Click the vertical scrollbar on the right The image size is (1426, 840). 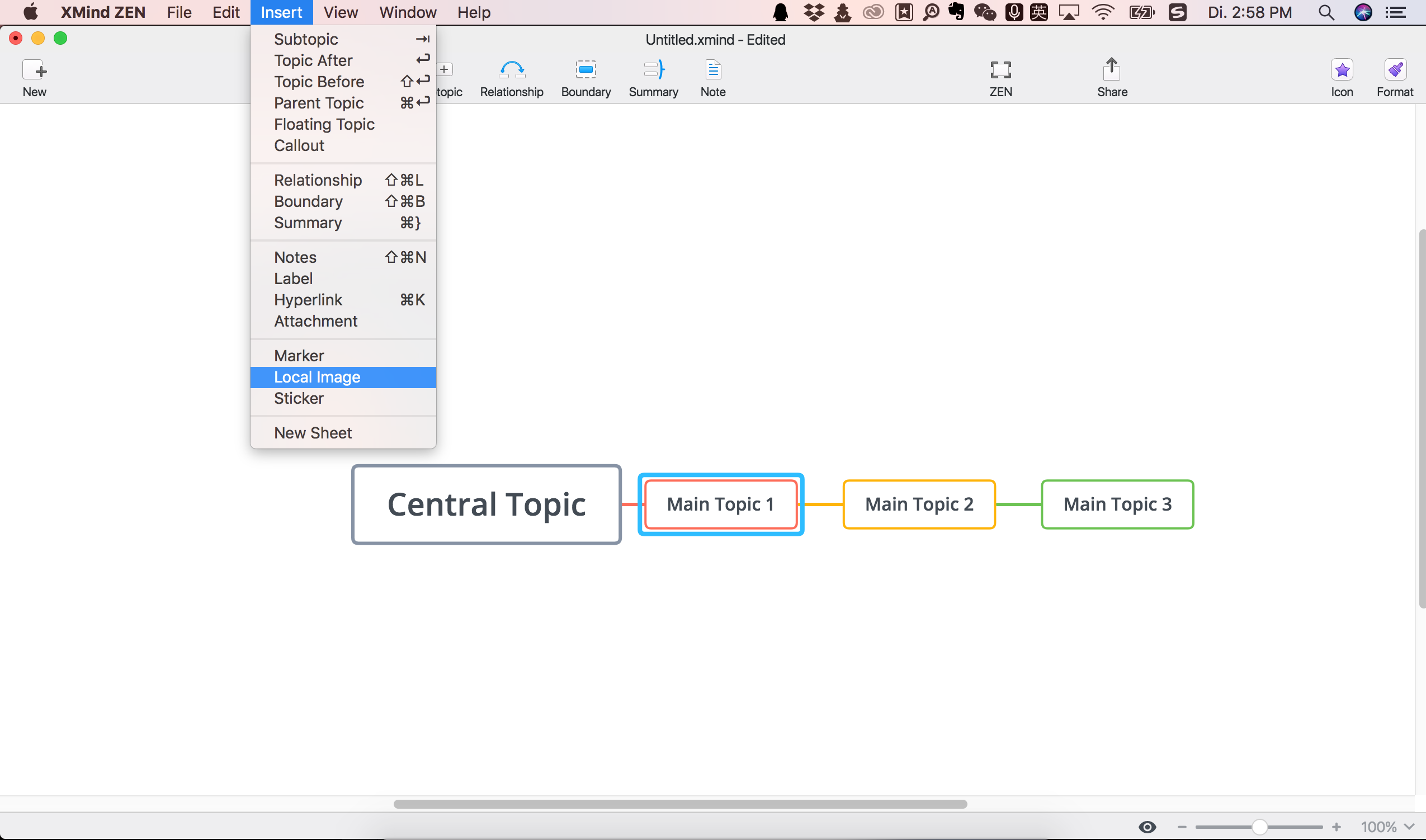pos(1422,419)
